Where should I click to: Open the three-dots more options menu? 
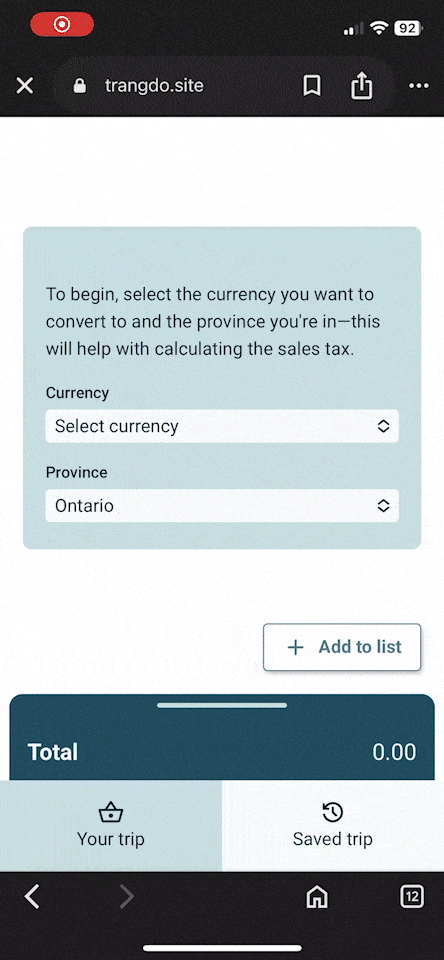419,86
